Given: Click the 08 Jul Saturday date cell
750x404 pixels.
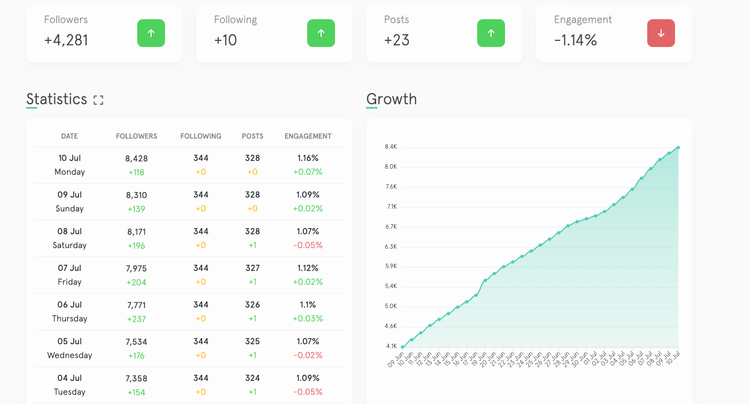Looking at the screenshot, I should (69, 238).
